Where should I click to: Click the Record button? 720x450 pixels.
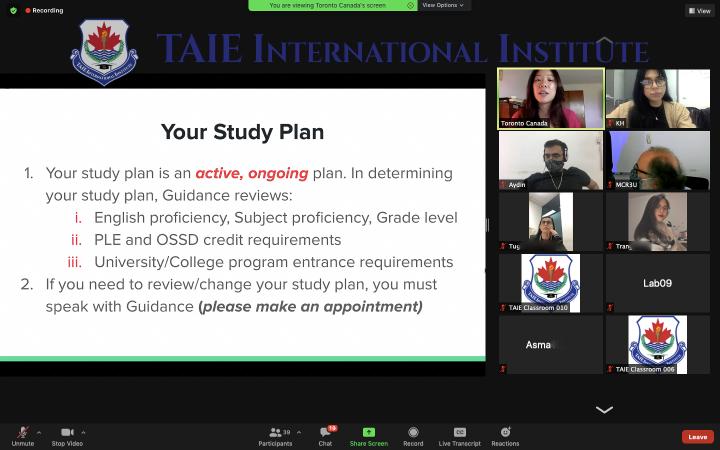[413, 436]
